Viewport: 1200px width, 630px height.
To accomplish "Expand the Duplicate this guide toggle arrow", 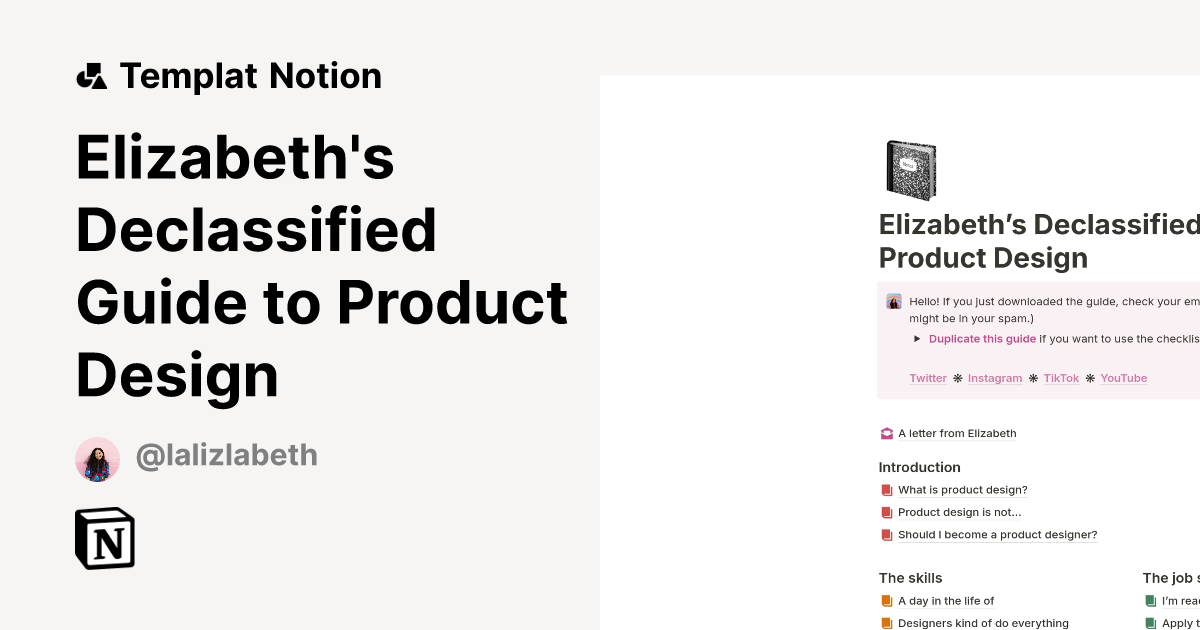I will pos(917,338).
